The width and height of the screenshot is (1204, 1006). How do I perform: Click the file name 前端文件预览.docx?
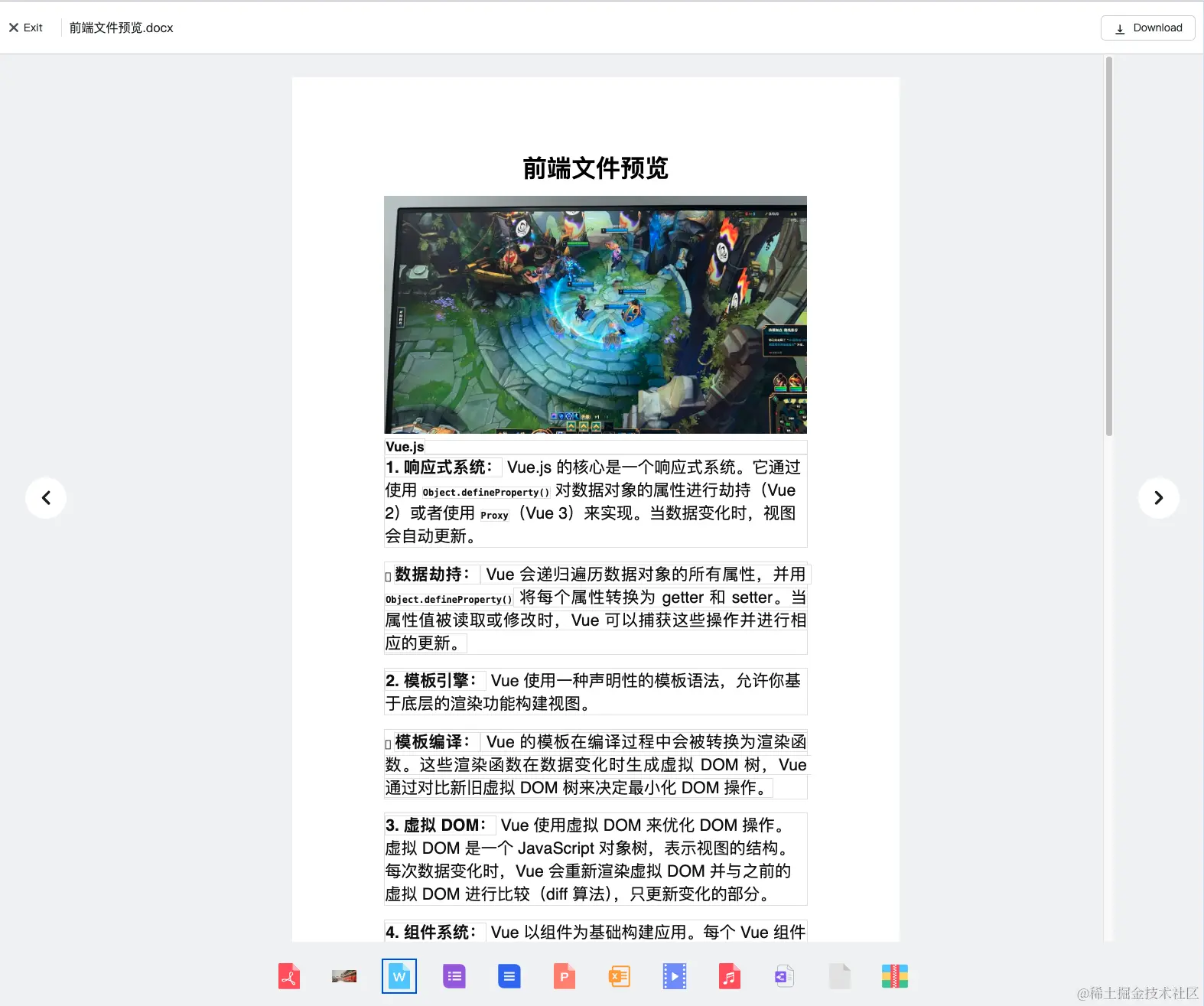(122, 28)
